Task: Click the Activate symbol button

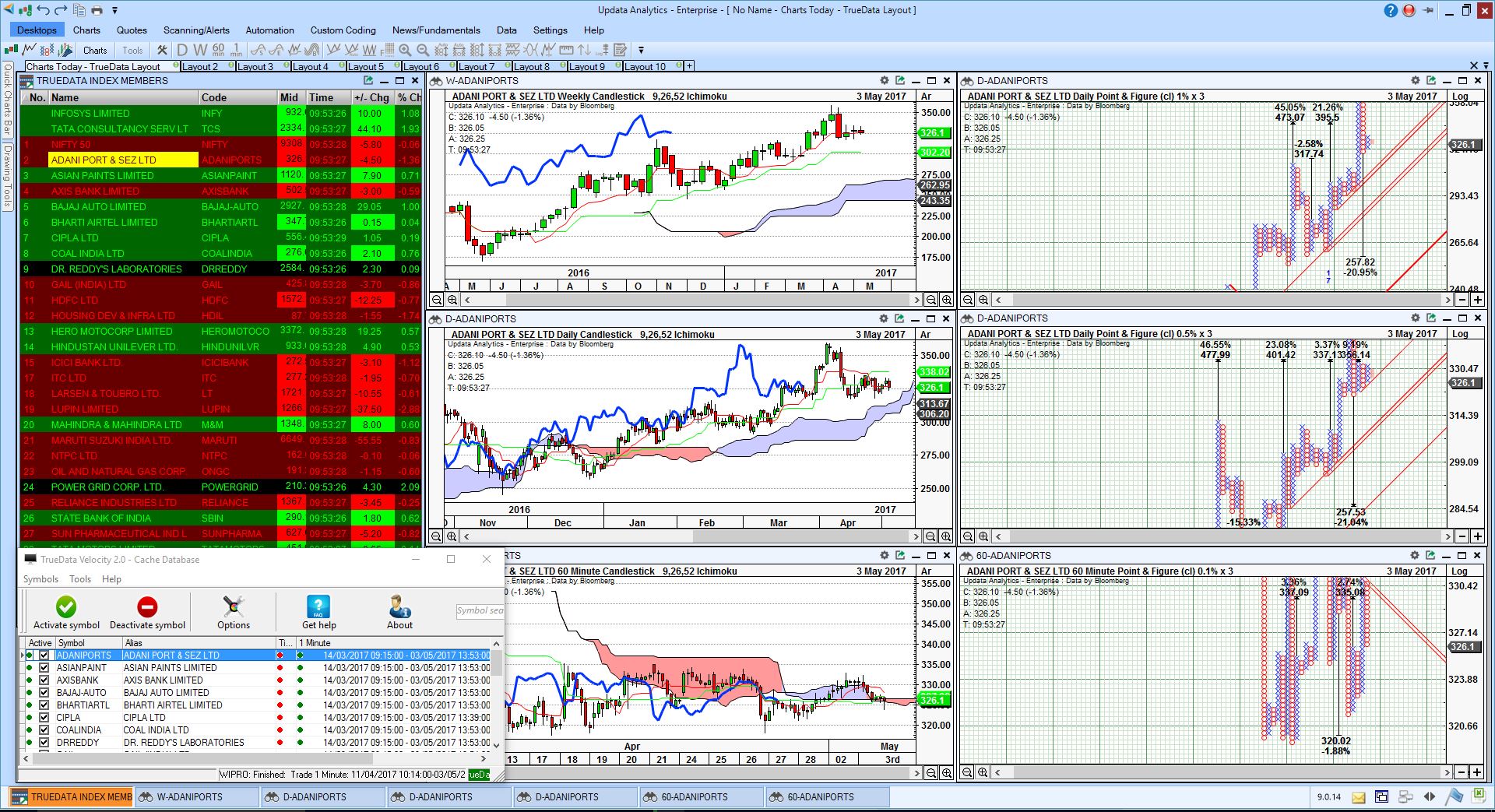Action: tap(66, 612)
